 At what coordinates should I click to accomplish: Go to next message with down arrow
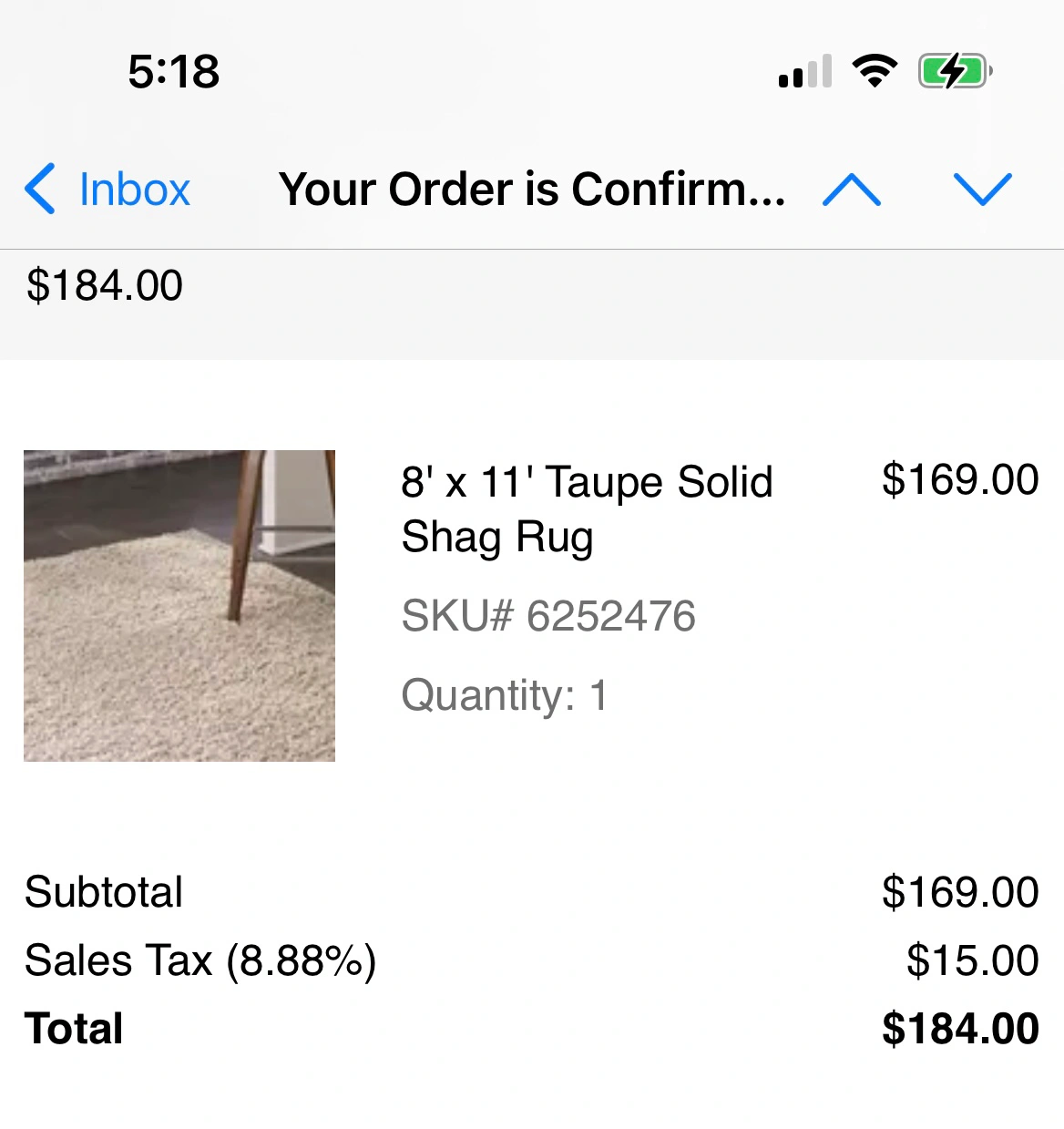tap(982, 190)
